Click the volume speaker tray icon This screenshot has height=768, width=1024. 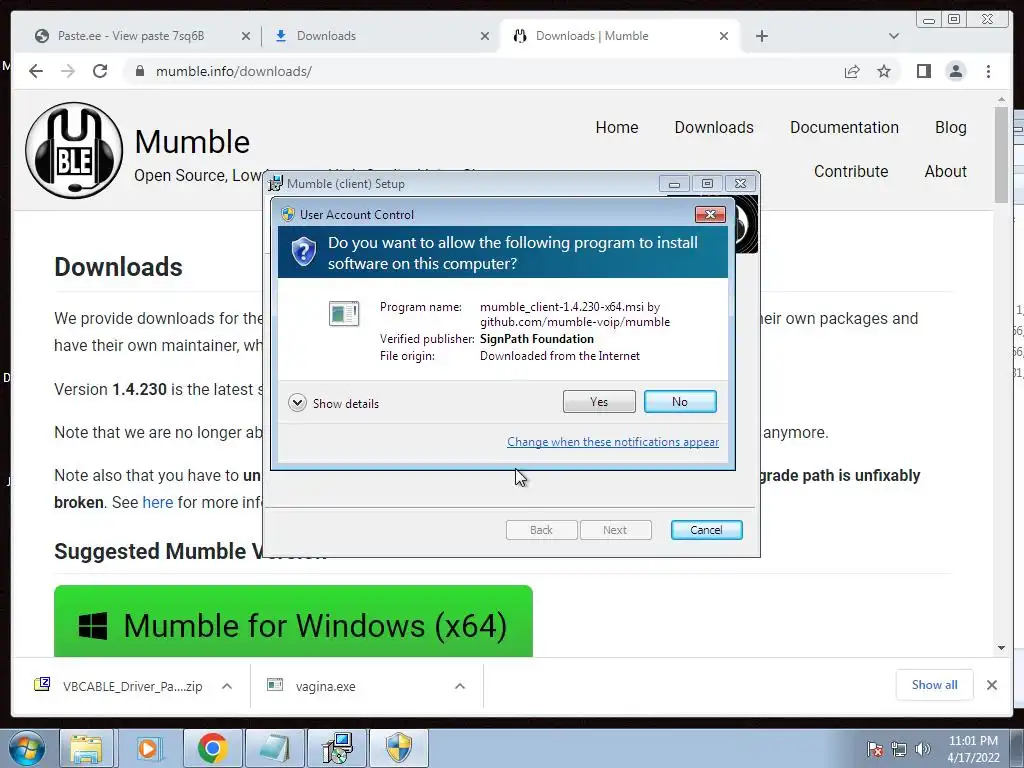(x=922, y=749)
